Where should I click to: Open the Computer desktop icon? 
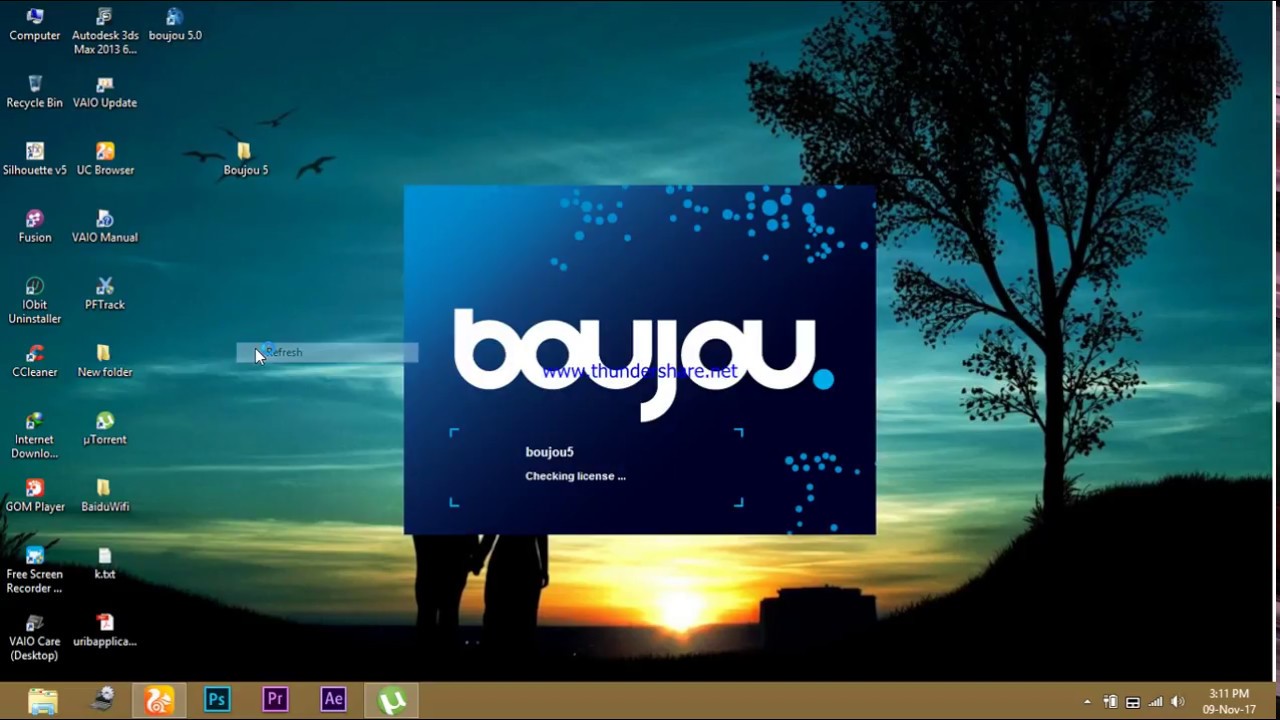pos(35,25)
